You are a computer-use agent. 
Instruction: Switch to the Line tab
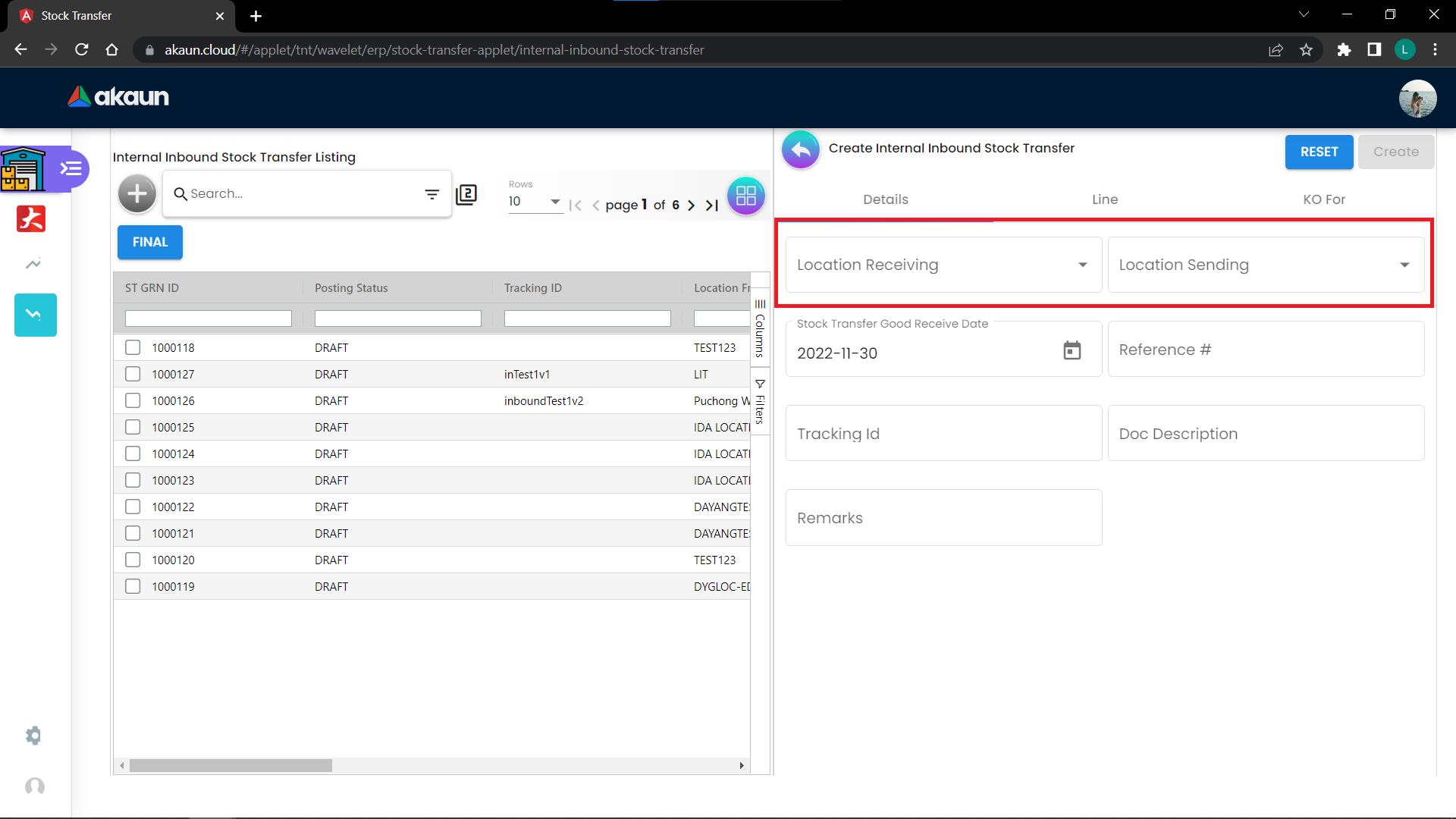pos(1104,199)
